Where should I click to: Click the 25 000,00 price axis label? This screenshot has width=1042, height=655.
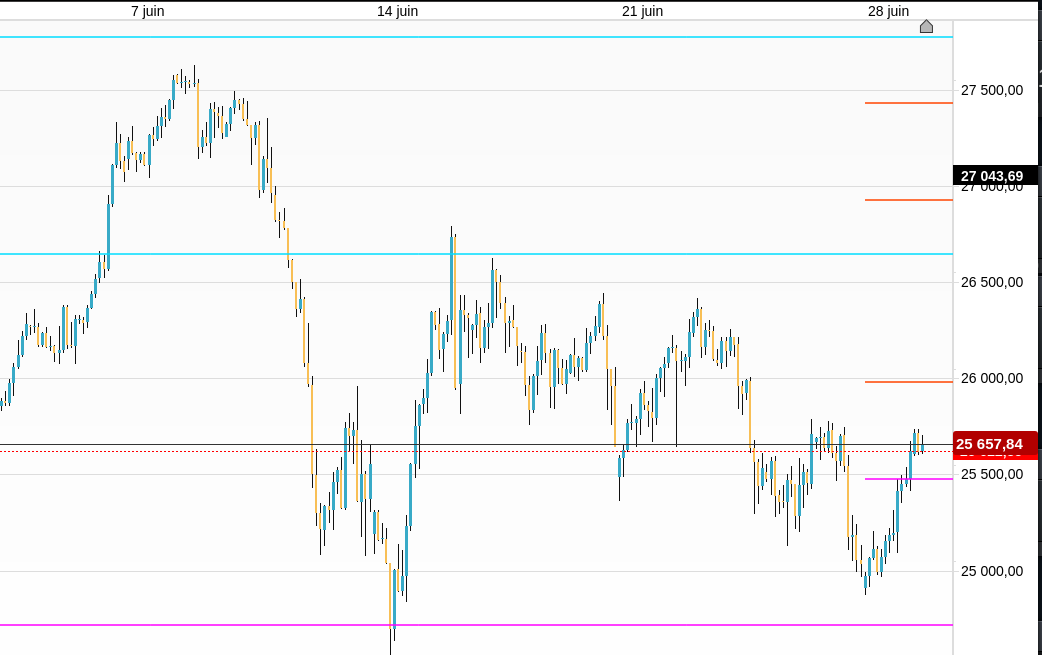pos(992,571)
